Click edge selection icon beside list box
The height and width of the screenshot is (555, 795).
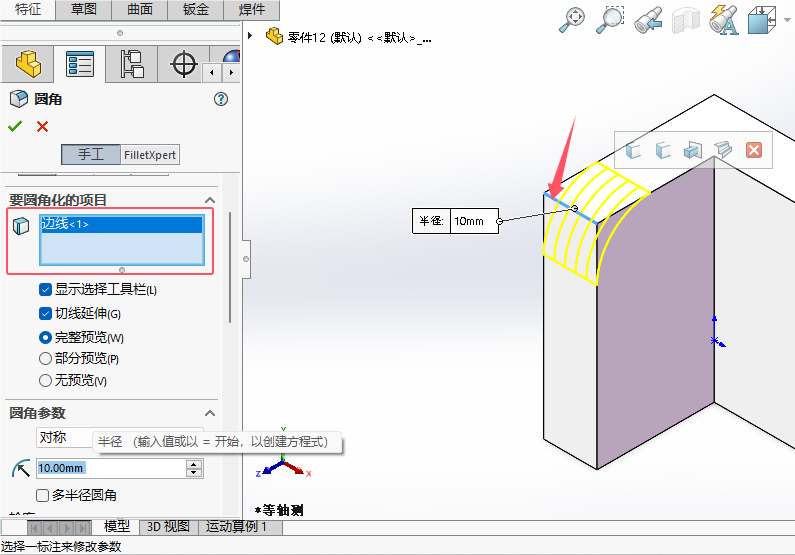coord(21,226)
